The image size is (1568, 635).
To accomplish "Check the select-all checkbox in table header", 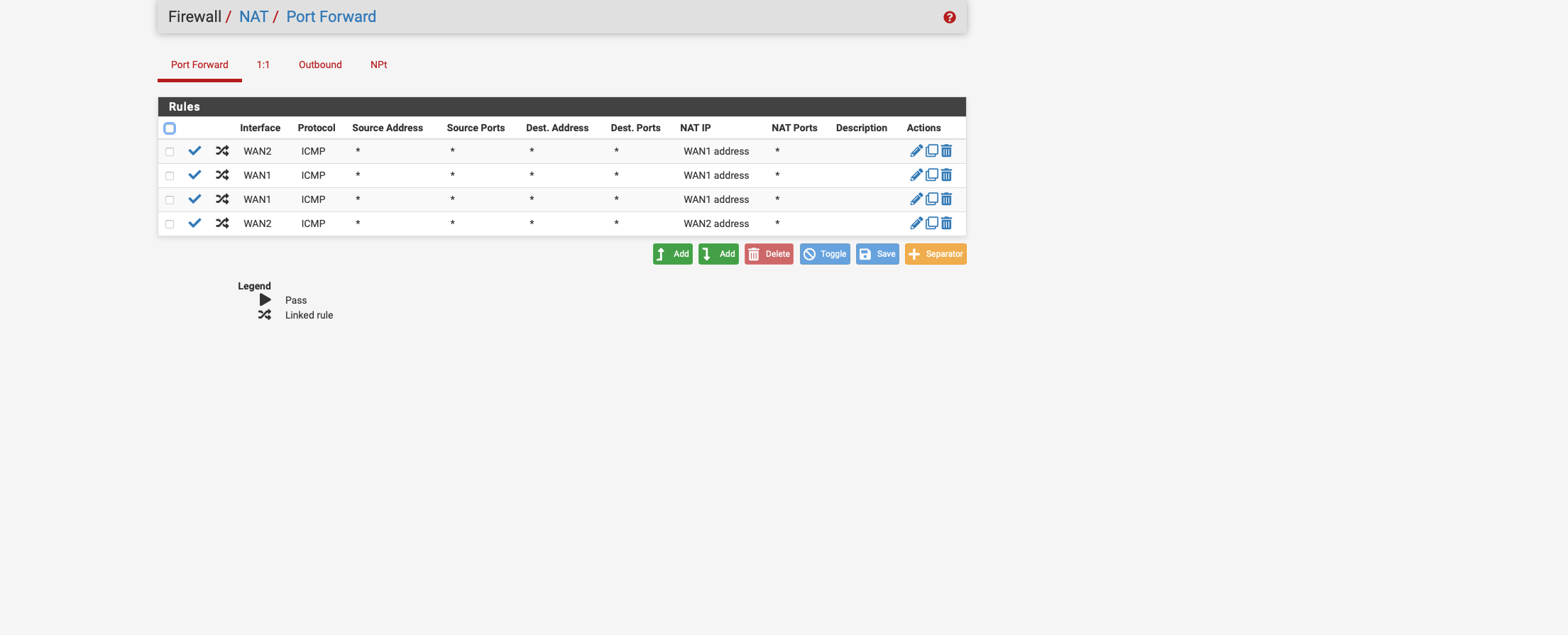I will click(x=170, y=128).
